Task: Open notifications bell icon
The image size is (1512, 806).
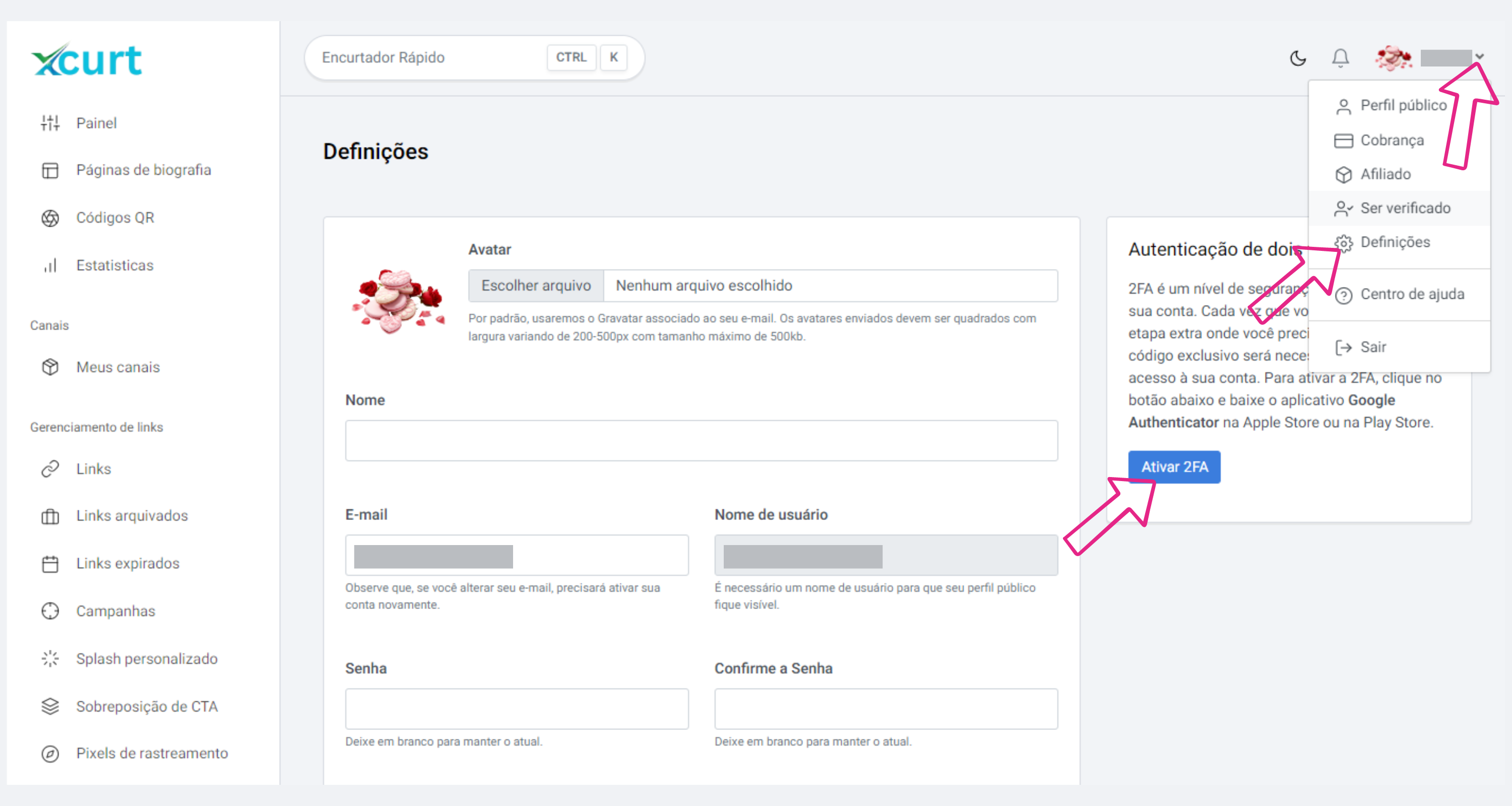Action: pos(1340,58)
